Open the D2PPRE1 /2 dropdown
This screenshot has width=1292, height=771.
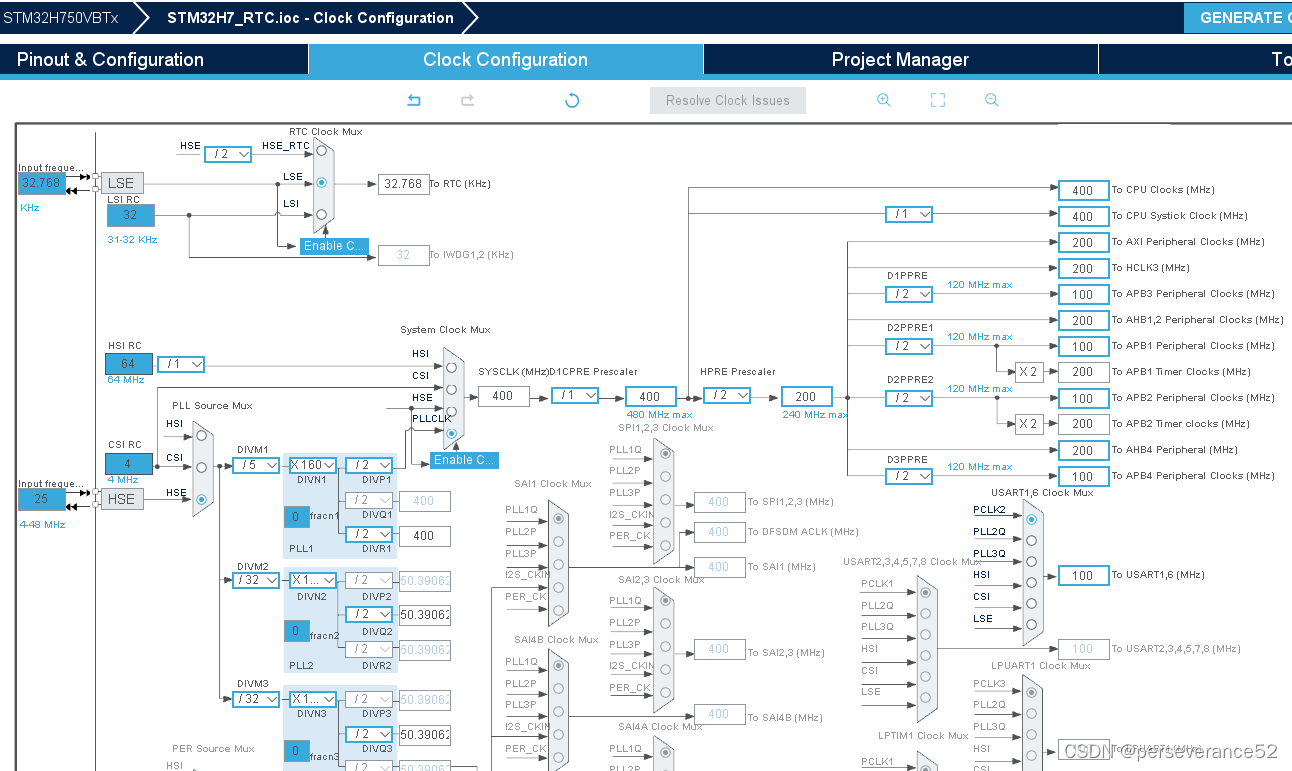(909, 346)
